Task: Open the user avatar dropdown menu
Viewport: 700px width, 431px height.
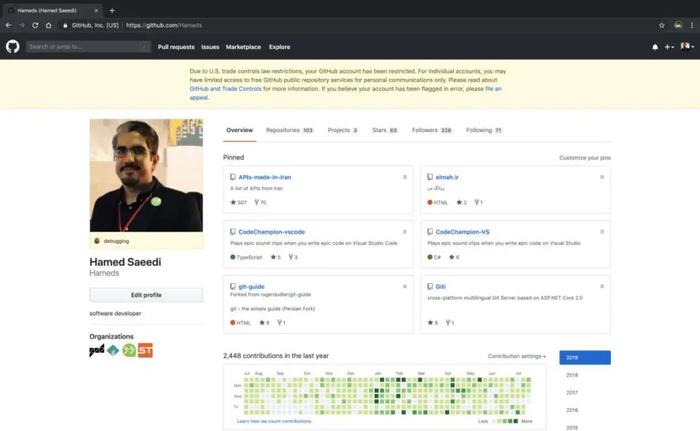Action: click(x=687, y=46)
